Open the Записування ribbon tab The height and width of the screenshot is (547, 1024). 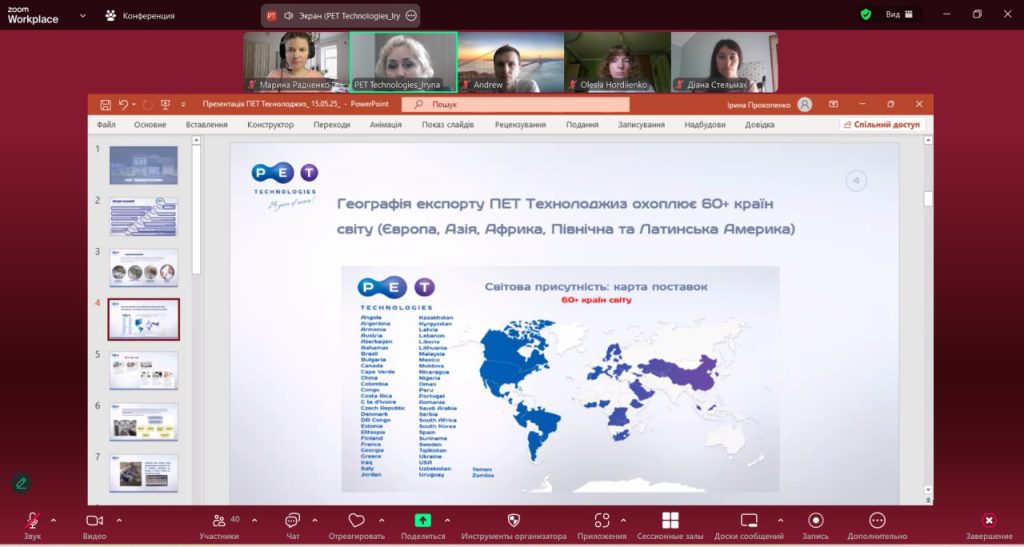641,125
